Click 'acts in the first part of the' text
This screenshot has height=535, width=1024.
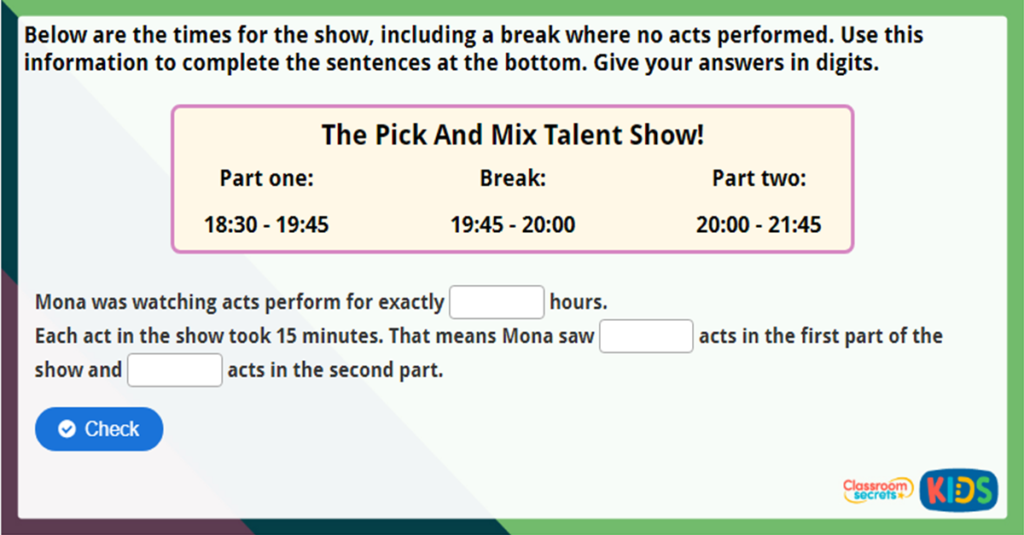click(x=820, y=336)
